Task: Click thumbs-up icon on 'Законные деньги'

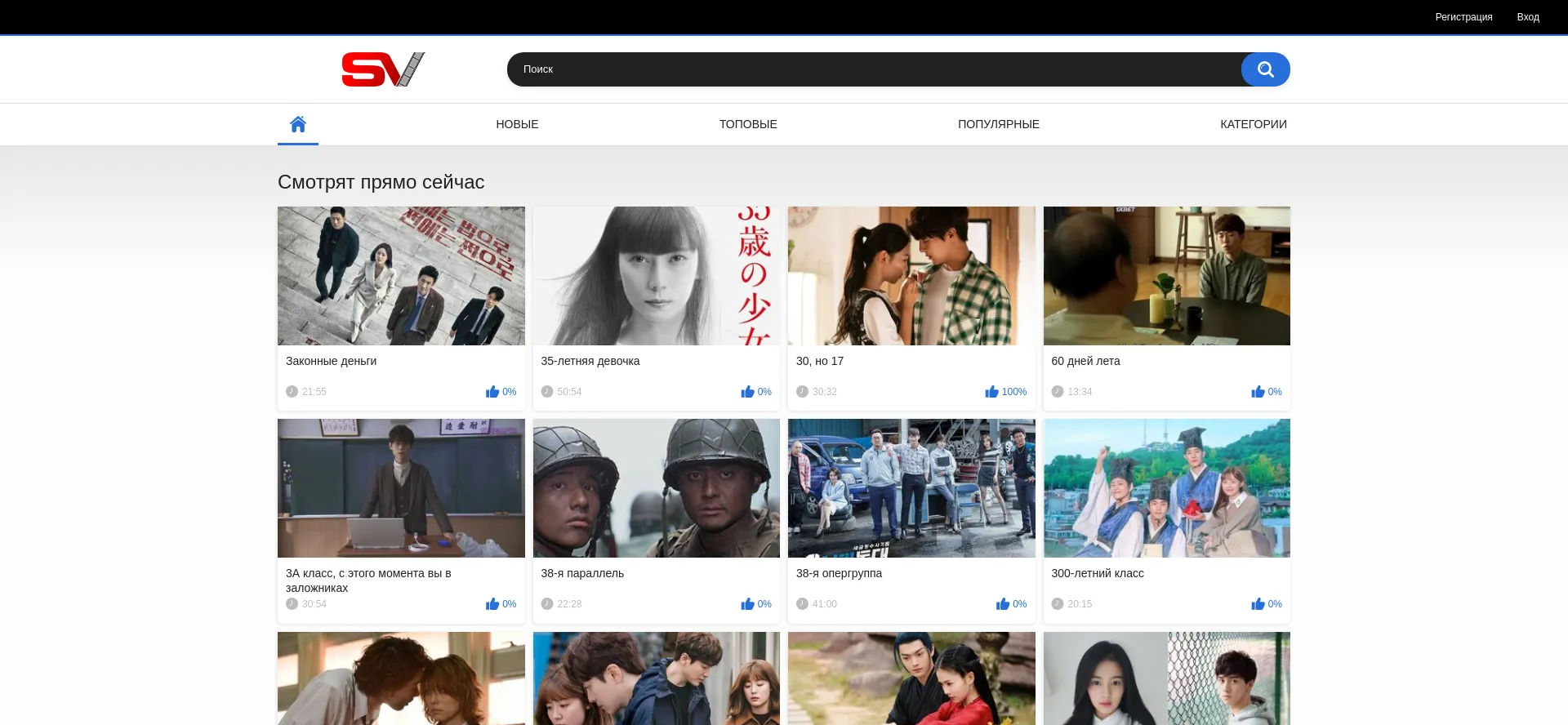Action: click(492, 392)
